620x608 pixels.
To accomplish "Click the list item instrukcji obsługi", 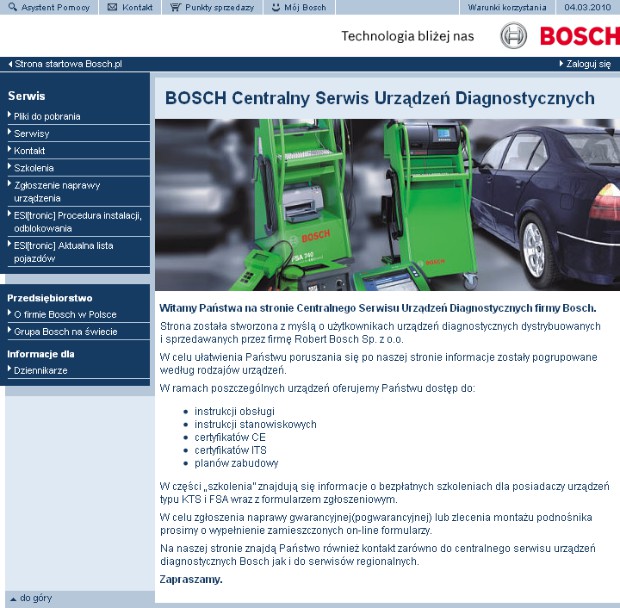I will pyautogui.click(x=234, y=411).
